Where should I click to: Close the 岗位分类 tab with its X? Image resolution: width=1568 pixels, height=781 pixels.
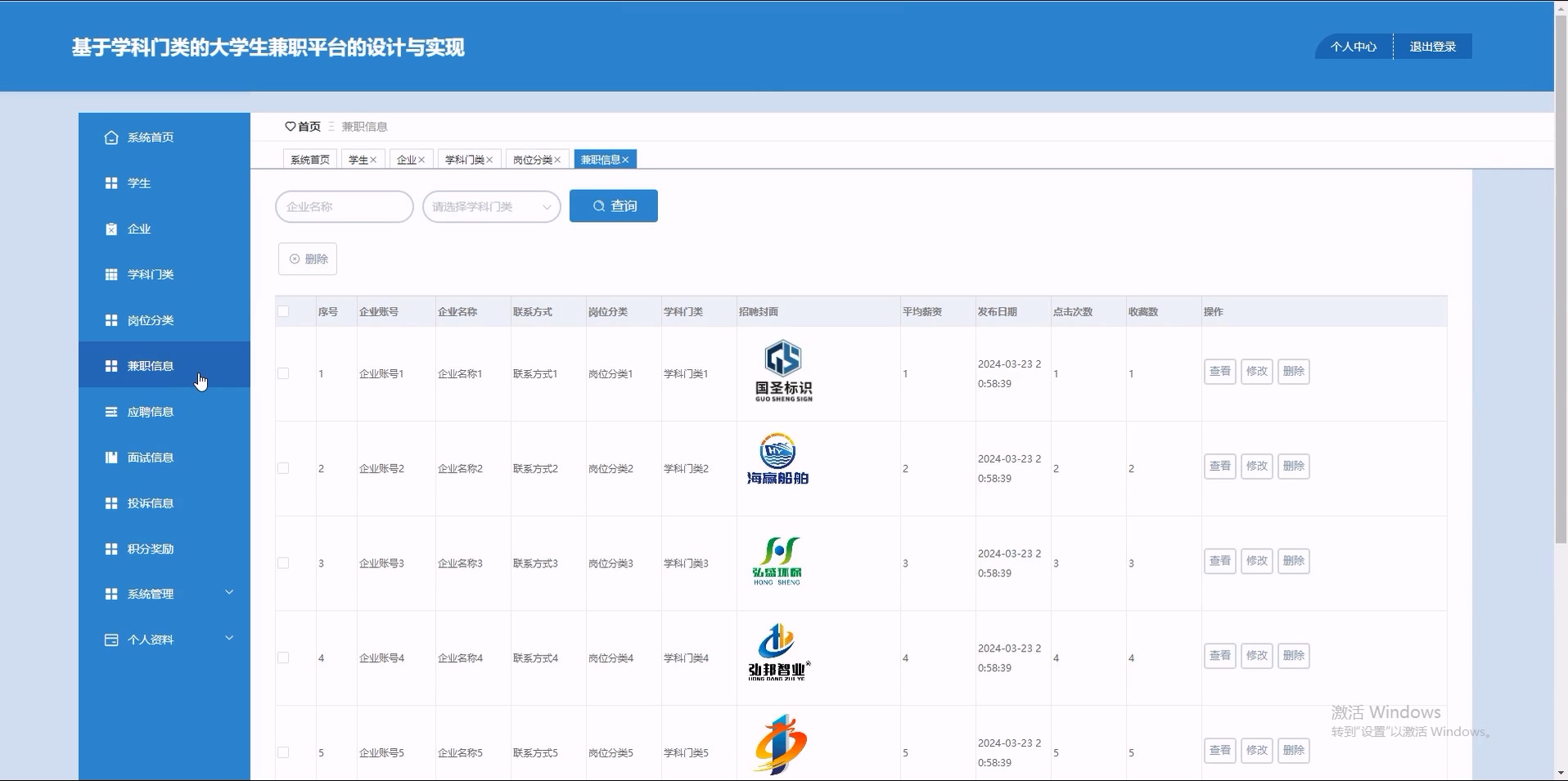pos(557,160)
